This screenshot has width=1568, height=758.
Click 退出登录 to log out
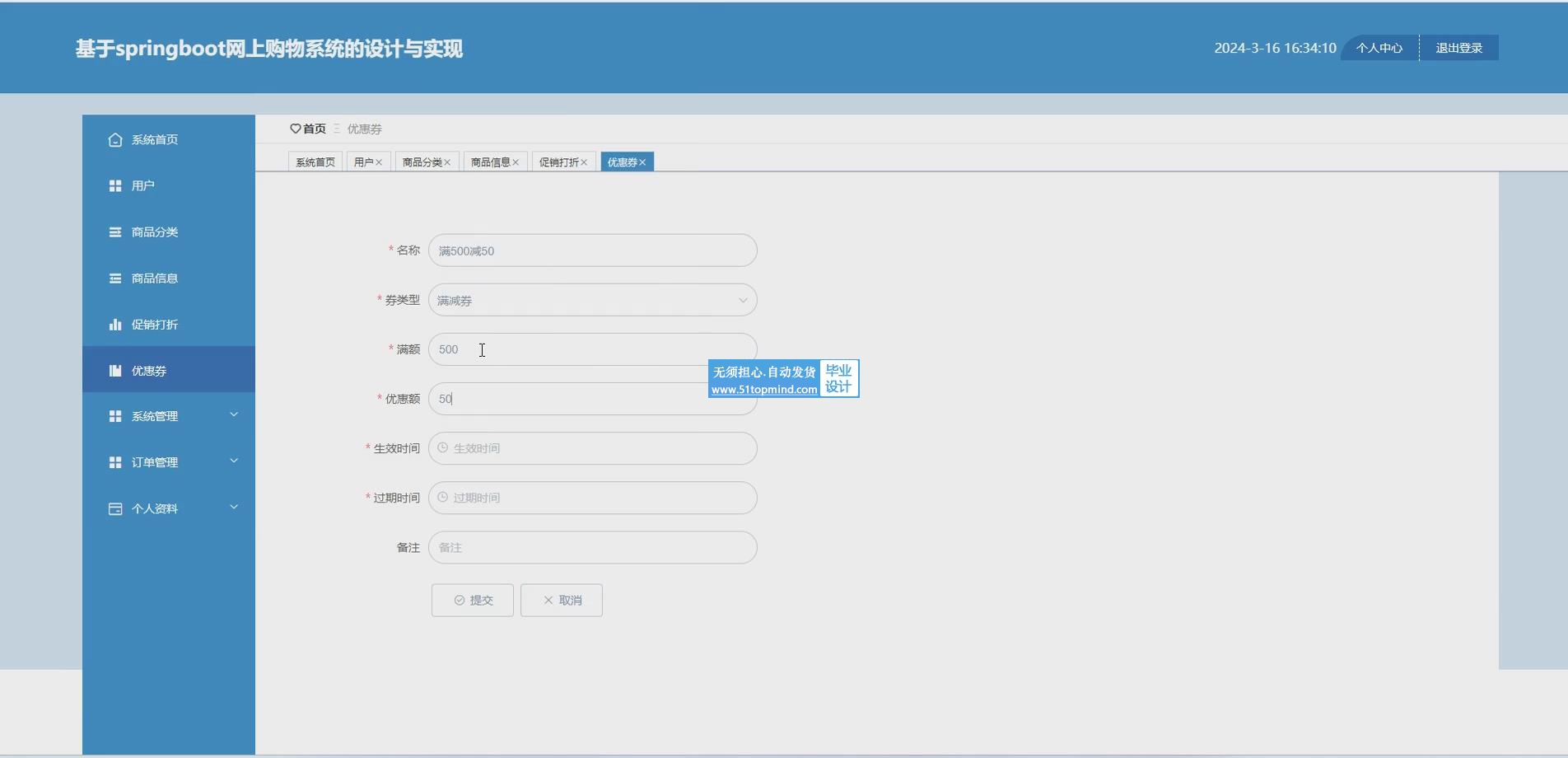(1459, 48)
